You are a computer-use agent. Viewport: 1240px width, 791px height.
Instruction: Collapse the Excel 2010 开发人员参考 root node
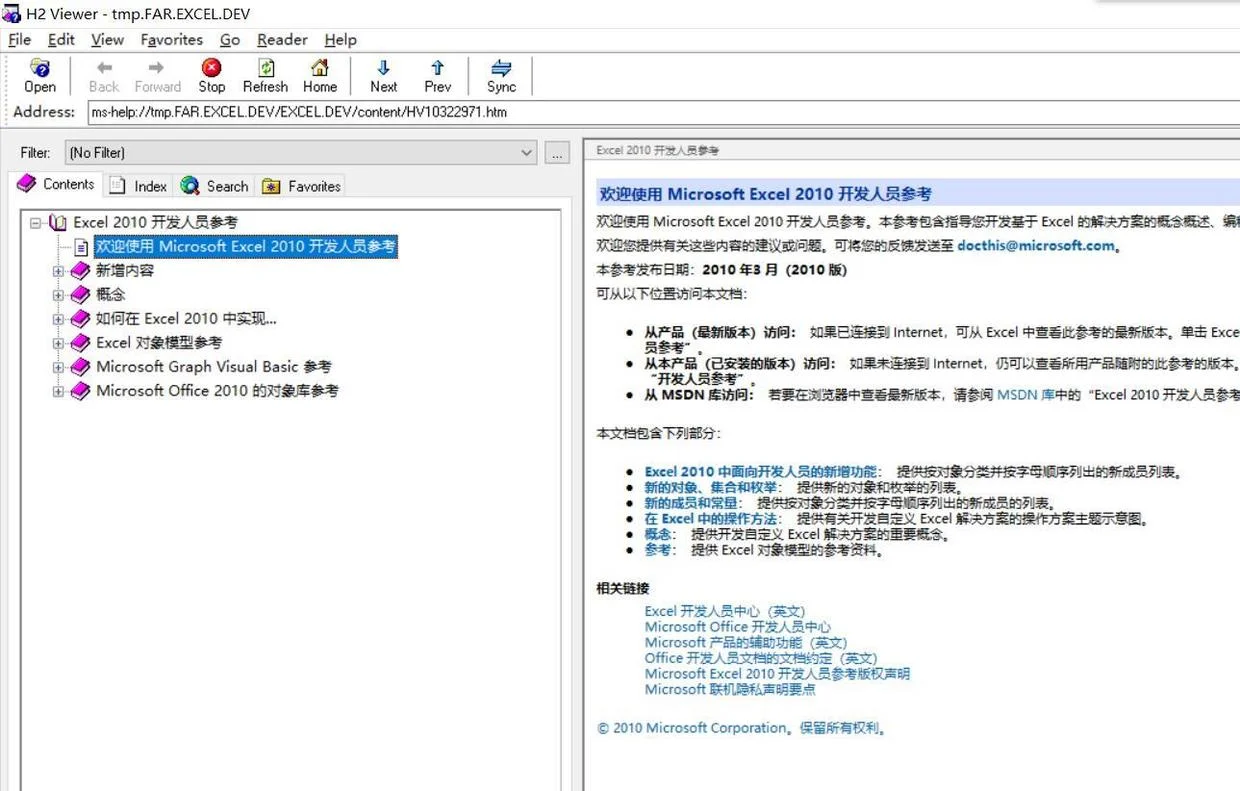pos(36,223)
